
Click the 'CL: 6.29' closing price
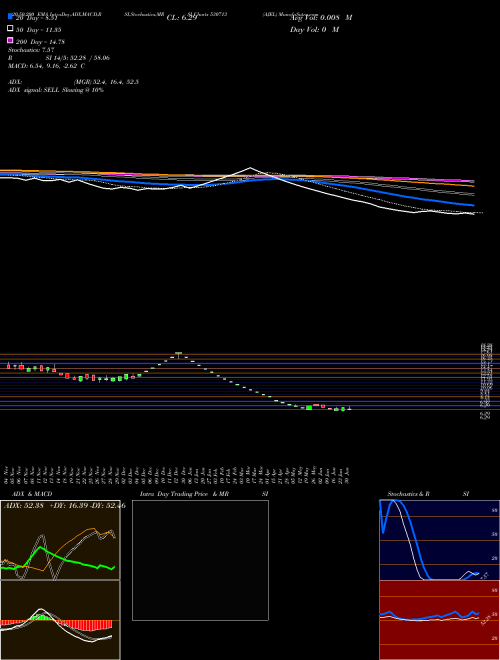(182, 18)
